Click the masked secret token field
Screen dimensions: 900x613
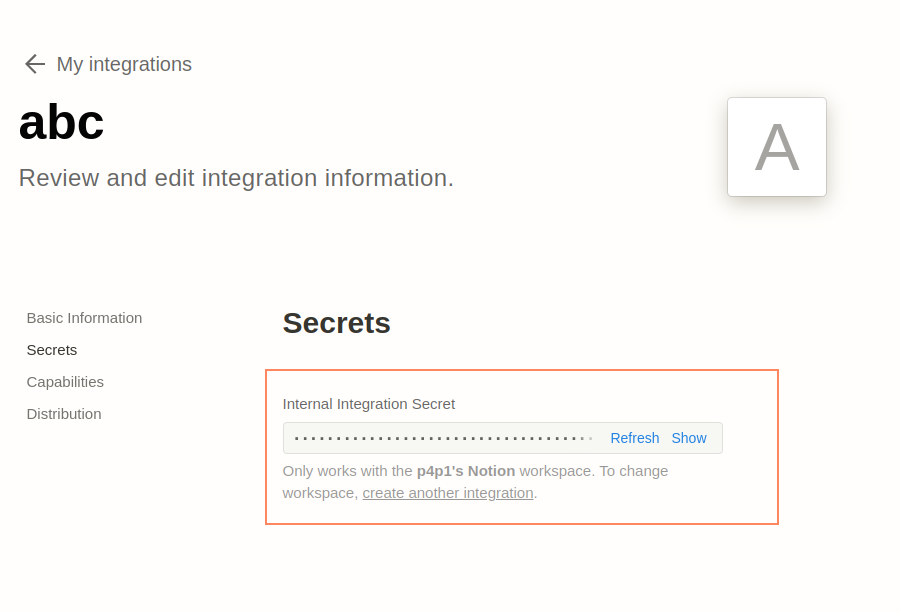(440, 438)
